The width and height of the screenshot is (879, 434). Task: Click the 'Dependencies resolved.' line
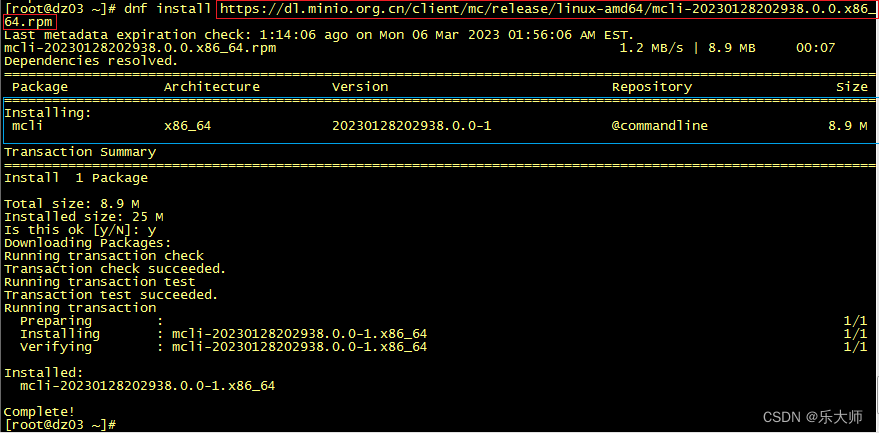tap(91, 61)
